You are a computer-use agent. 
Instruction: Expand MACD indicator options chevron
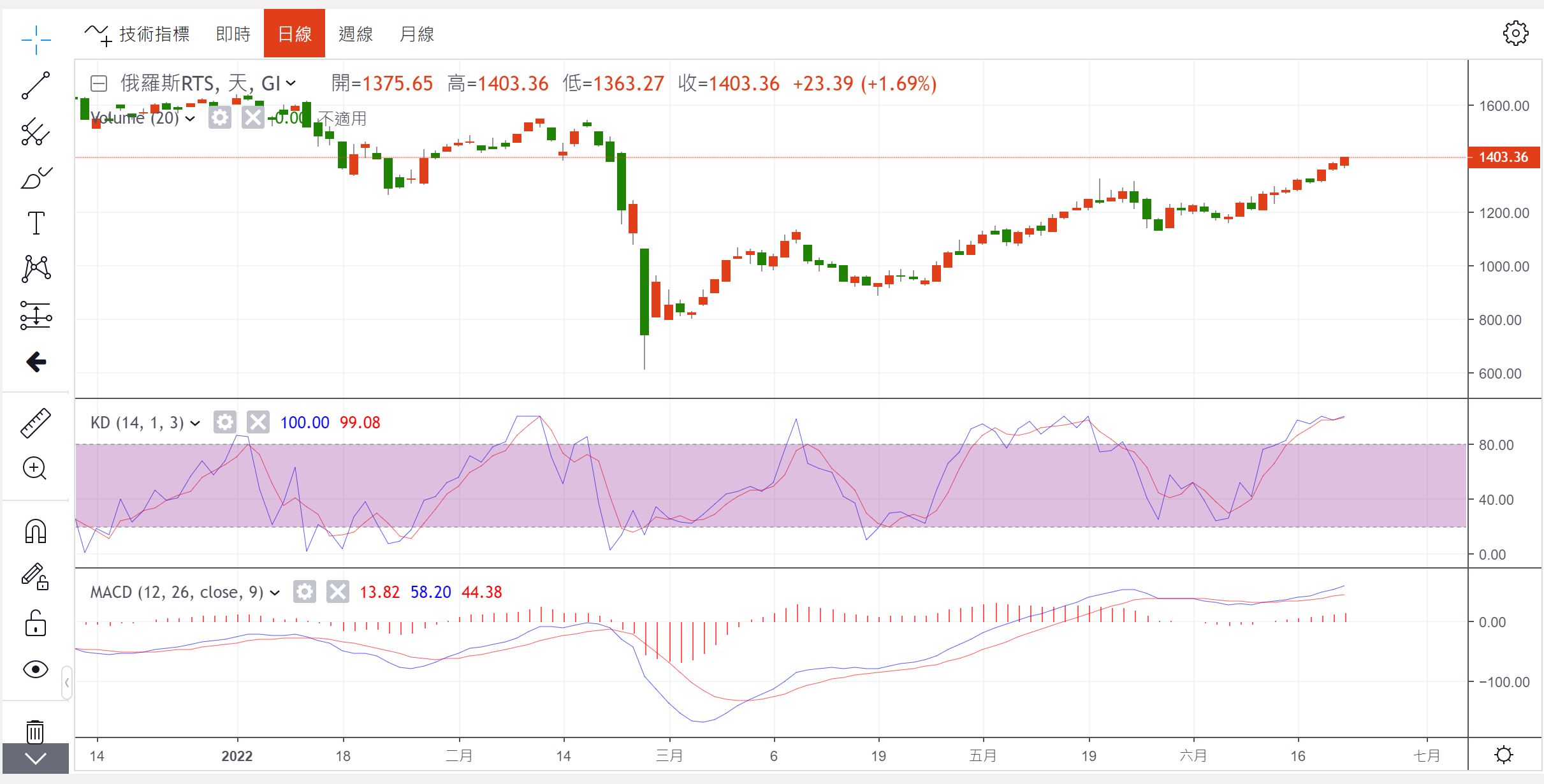click(275, 593)
